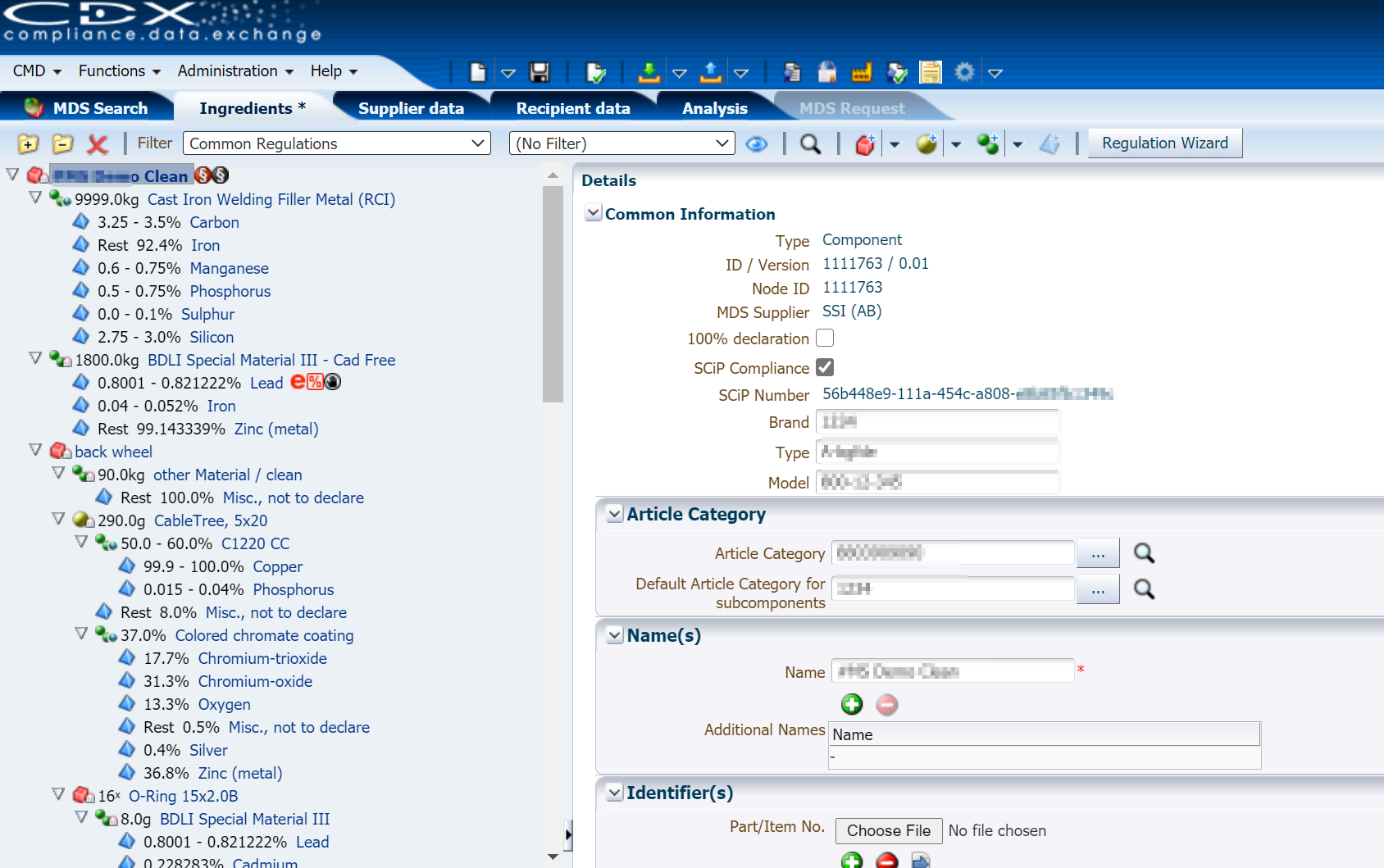
Task: Click the red X delete icon
Action: 98,144
